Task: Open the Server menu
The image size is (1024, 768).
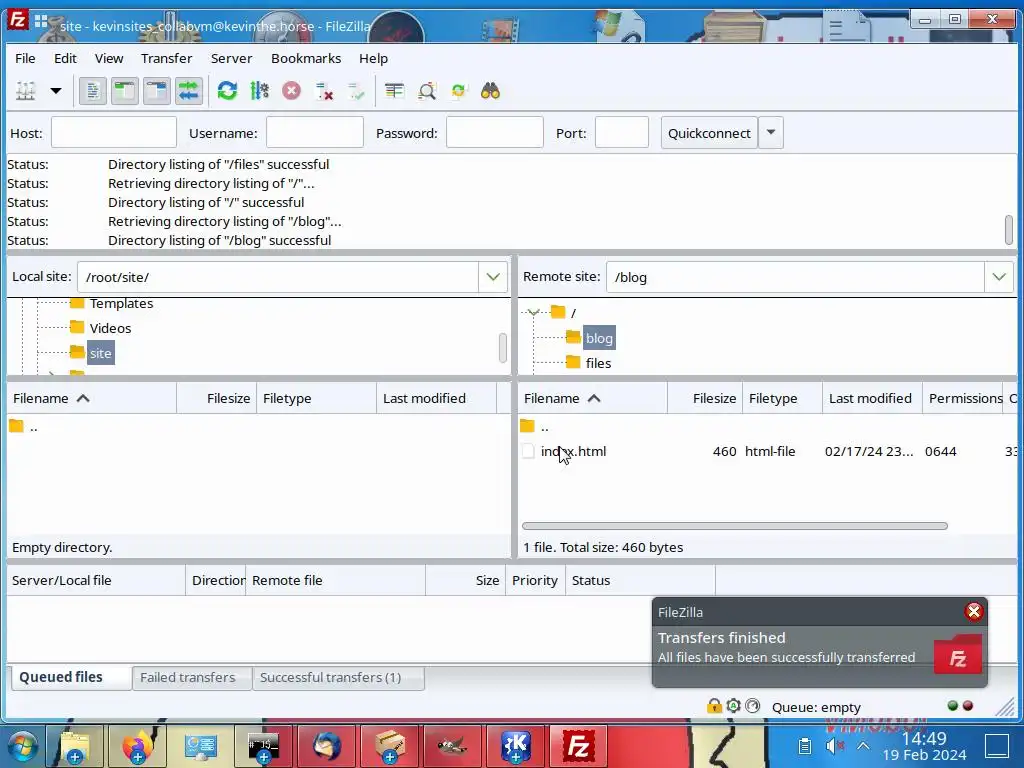Action: point(231,58)
